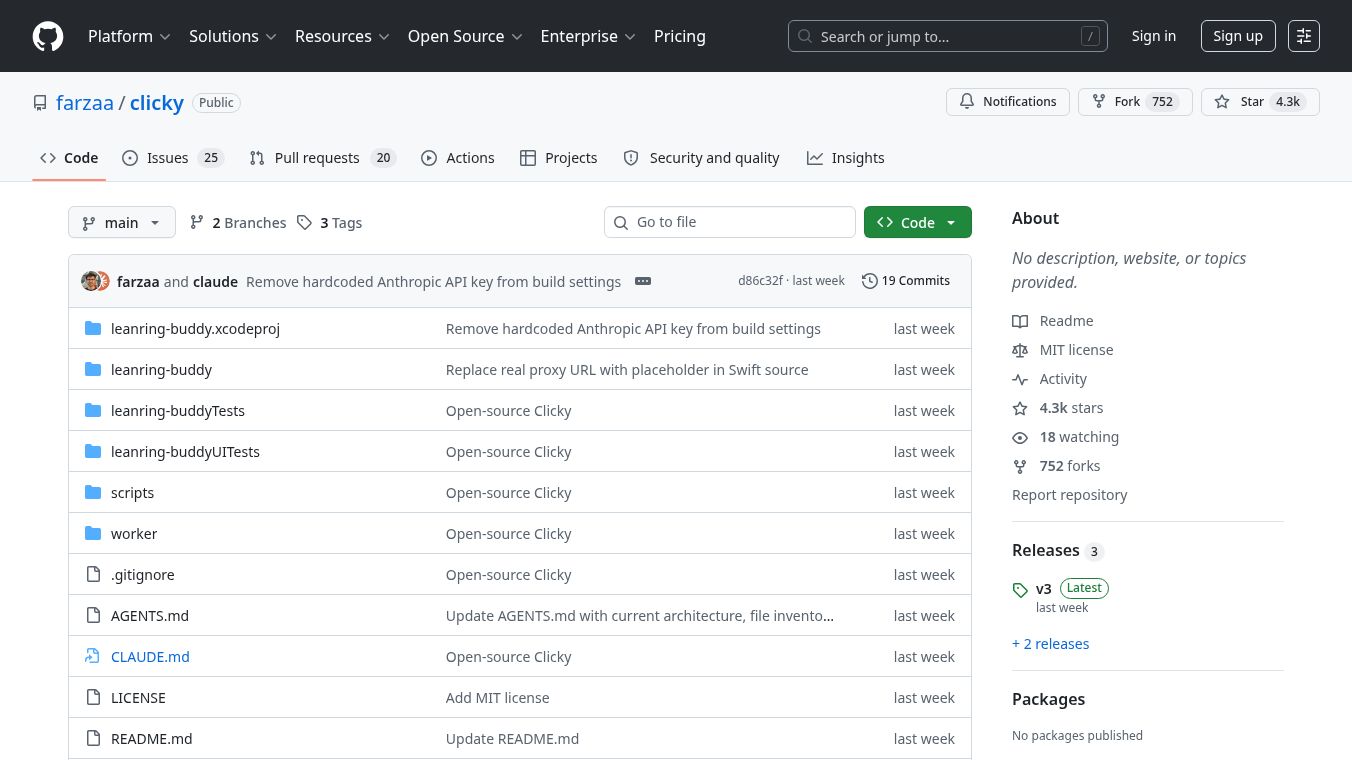The width and height of the screenshot is (1352, 760).
Task: Open the Platform menu in header
Action: 129,36
